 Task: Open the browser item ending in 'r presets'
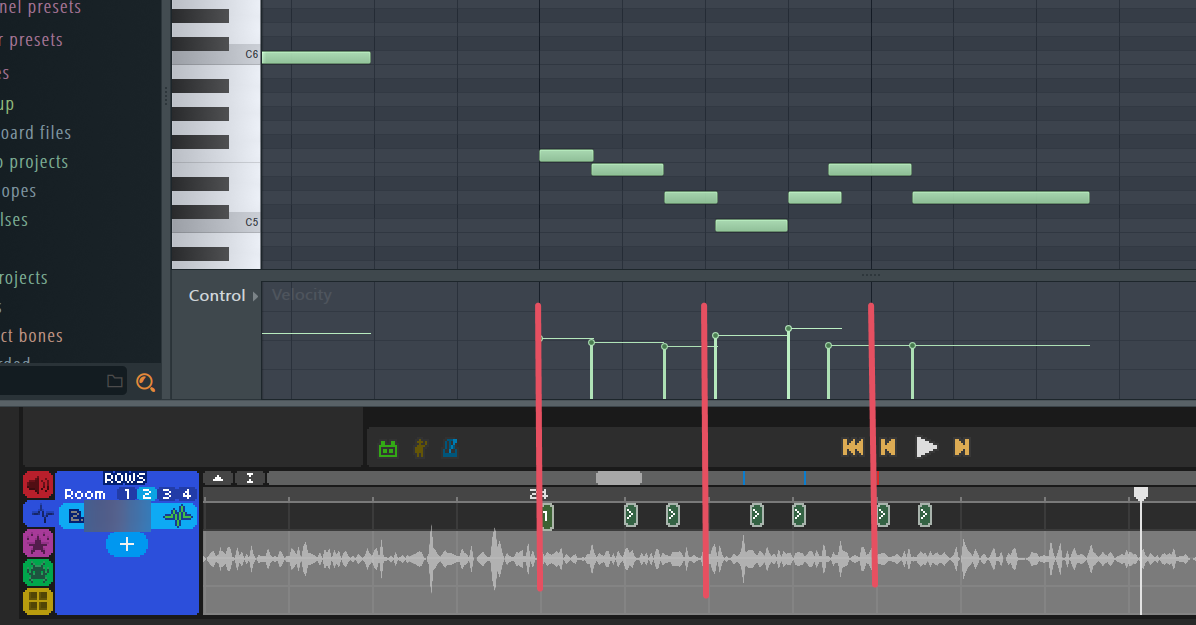click(31, 40)
